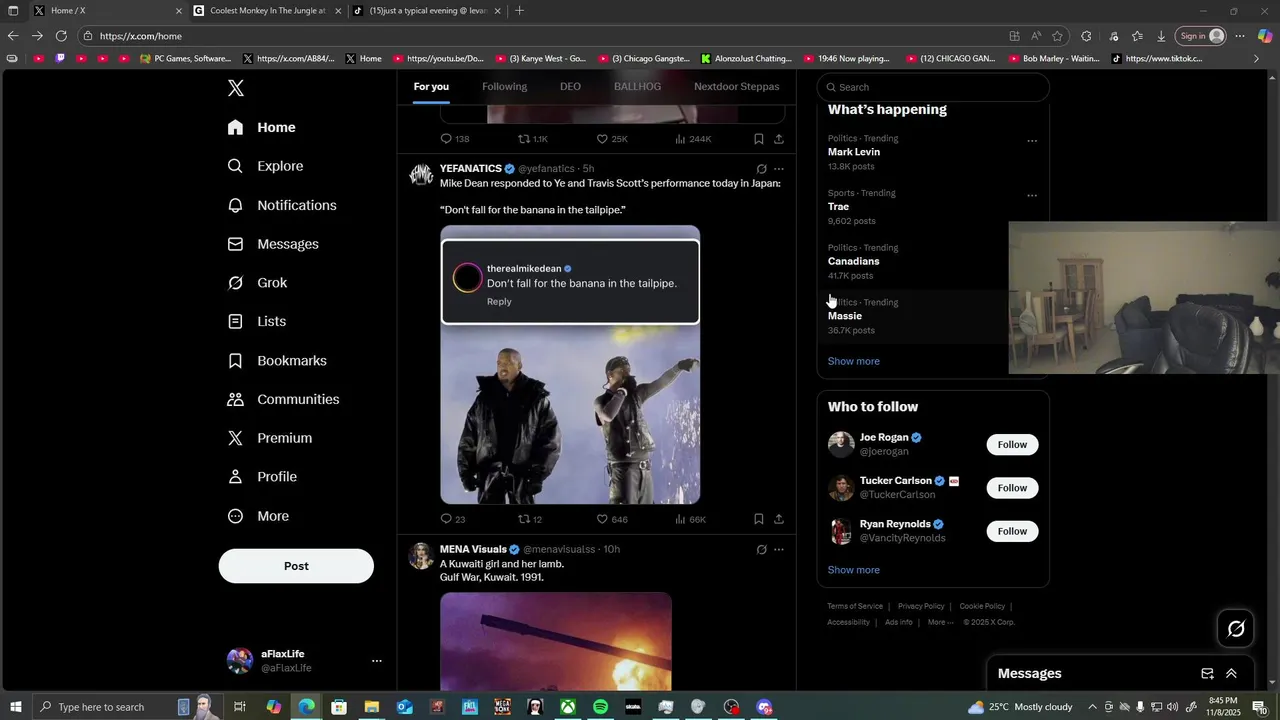Like the YEFANATICS post
Viewport: 1280px width, 720px height.
pos(612,519)
